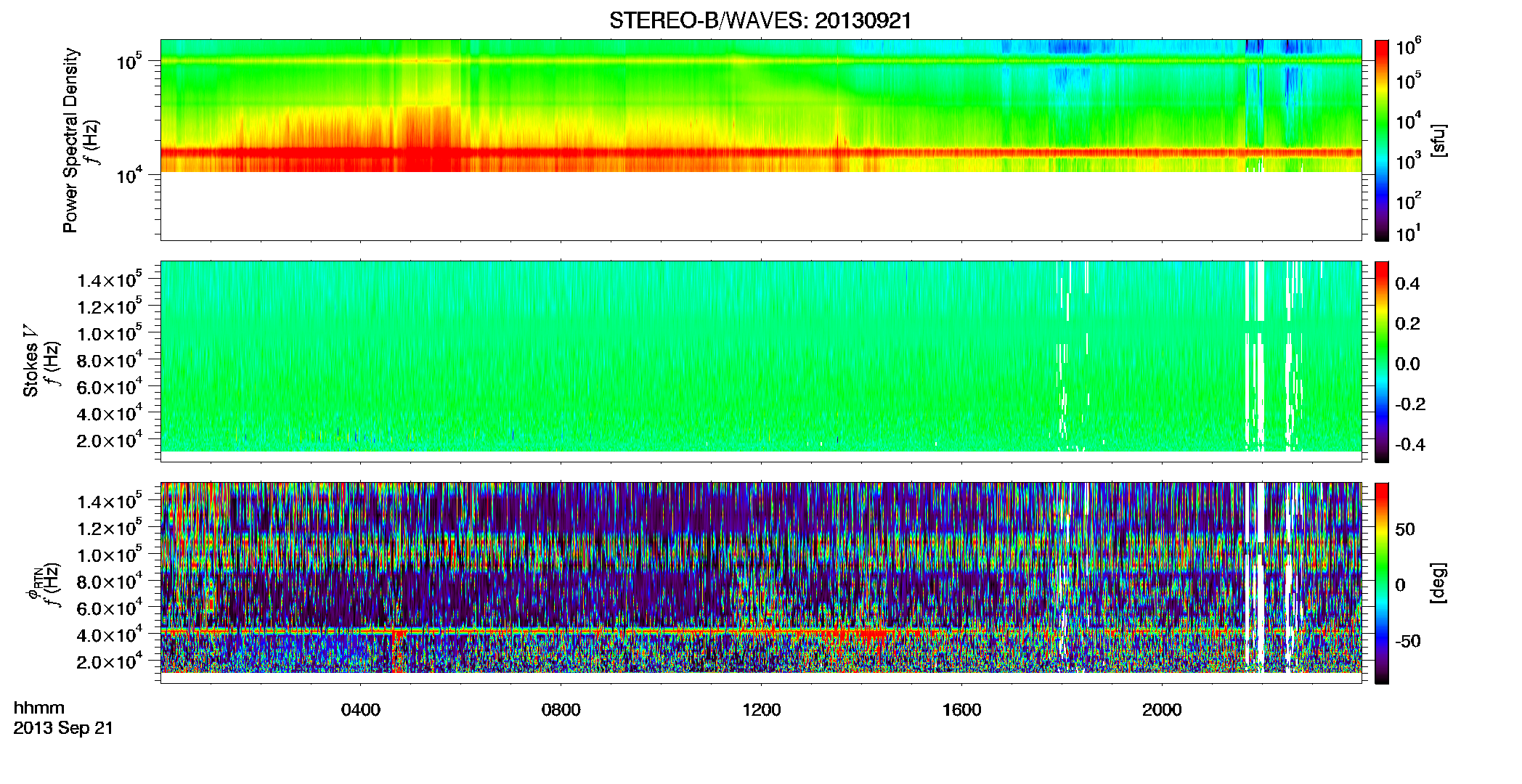Click the Stokes V color bar
The width and height of the screenshot is (1522, 784).
click(1382, 362)
